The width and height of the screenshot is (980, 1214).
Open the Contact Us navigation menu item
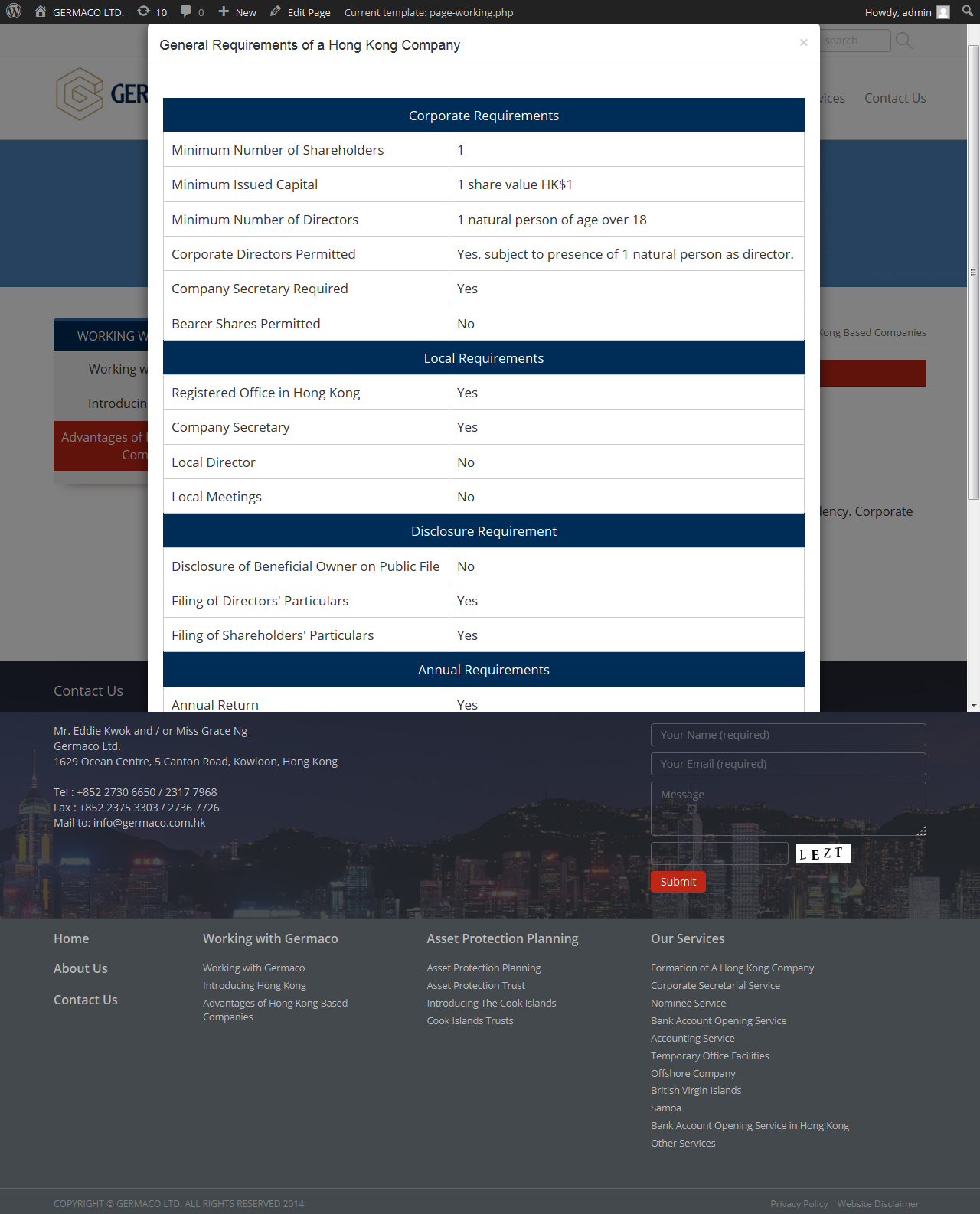pos(894,98)
